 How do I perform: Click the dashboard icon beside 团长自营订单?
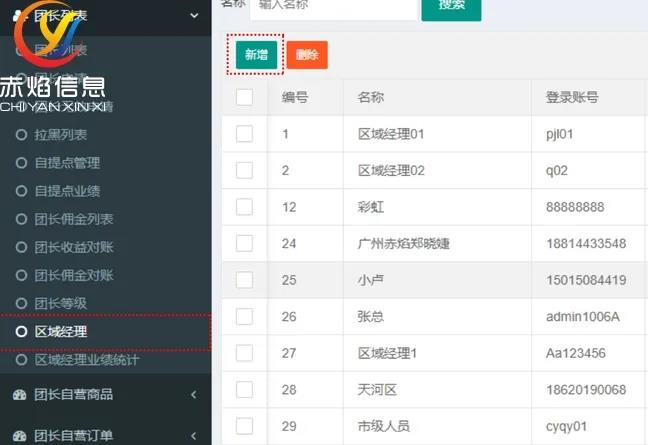pyautogui.click(x=20, y=435)
